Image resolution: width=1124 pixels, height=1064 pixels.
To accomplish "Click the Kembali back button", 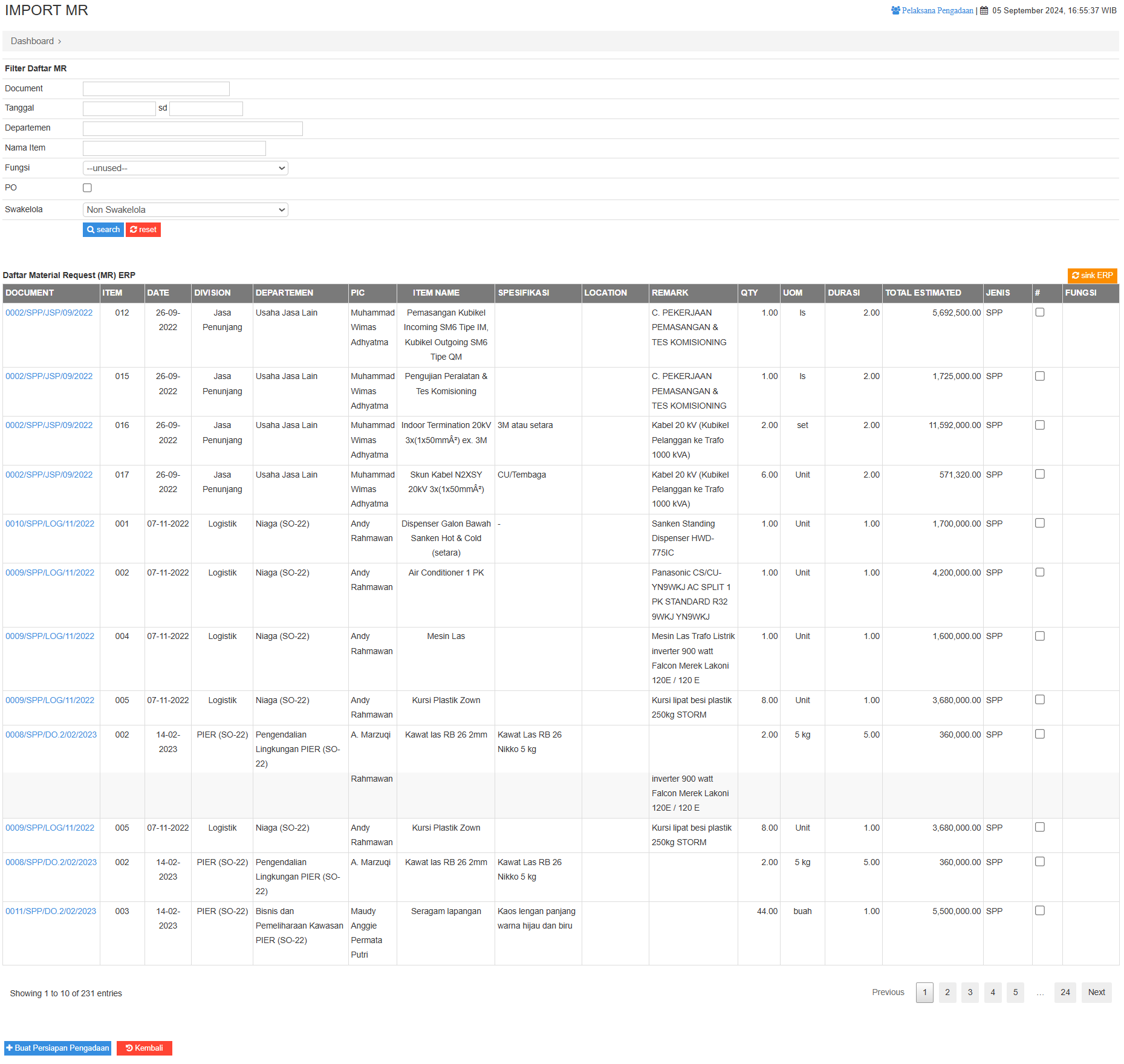I will tap(145, 1048).
